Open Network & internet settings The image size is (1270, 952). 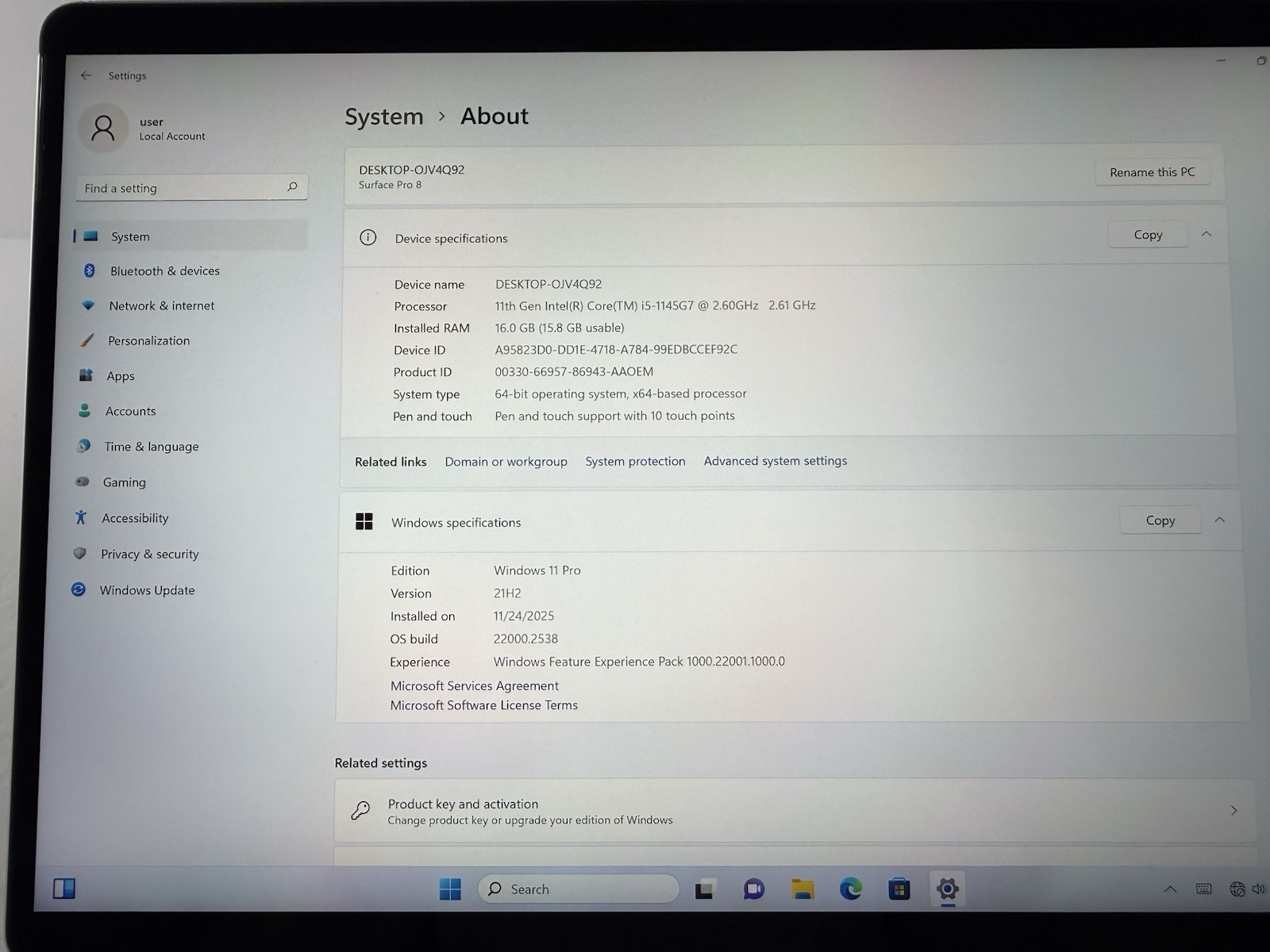click(x=162, y=305)
